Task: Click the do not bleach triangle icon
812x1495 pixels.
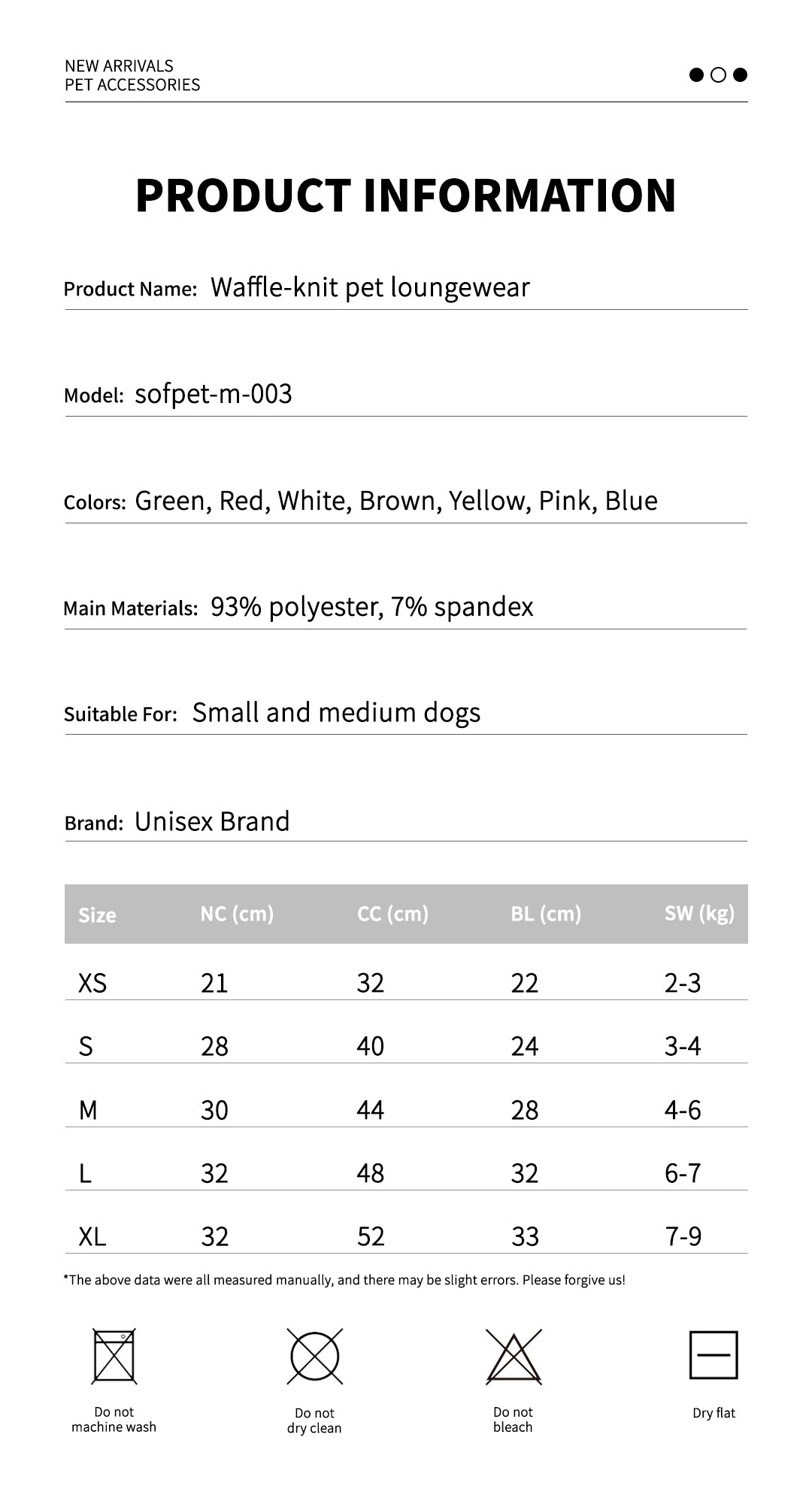Action: click(x=514, y=1356)
